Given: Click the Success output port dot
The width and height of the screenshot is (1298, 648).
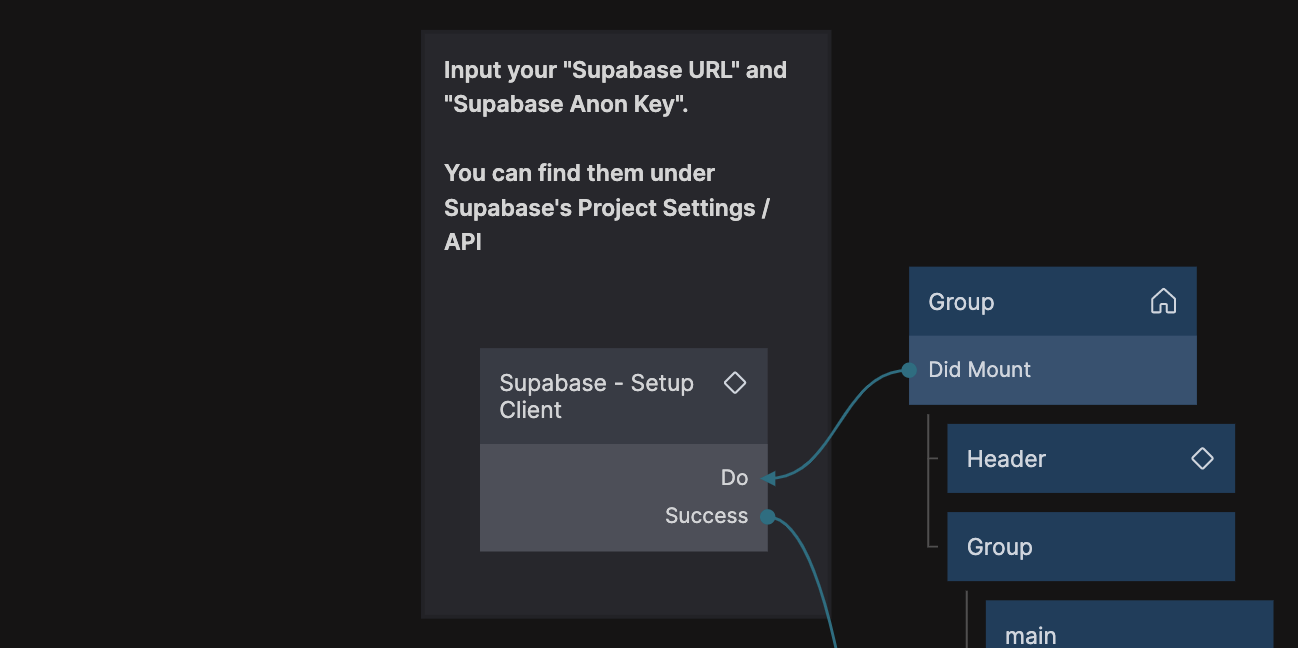Looking at the screenshot, I should click(x=767, y=516).
